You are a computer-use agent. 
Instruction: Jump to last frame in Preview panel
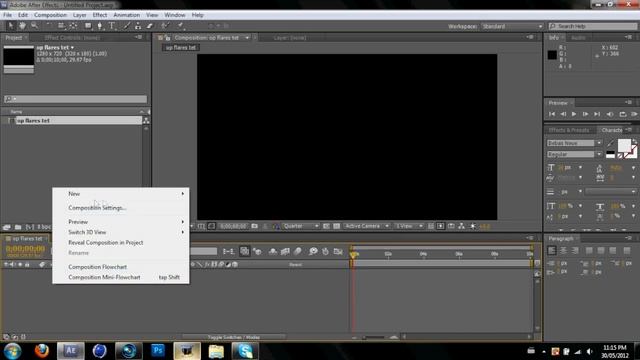pos(597,114)
